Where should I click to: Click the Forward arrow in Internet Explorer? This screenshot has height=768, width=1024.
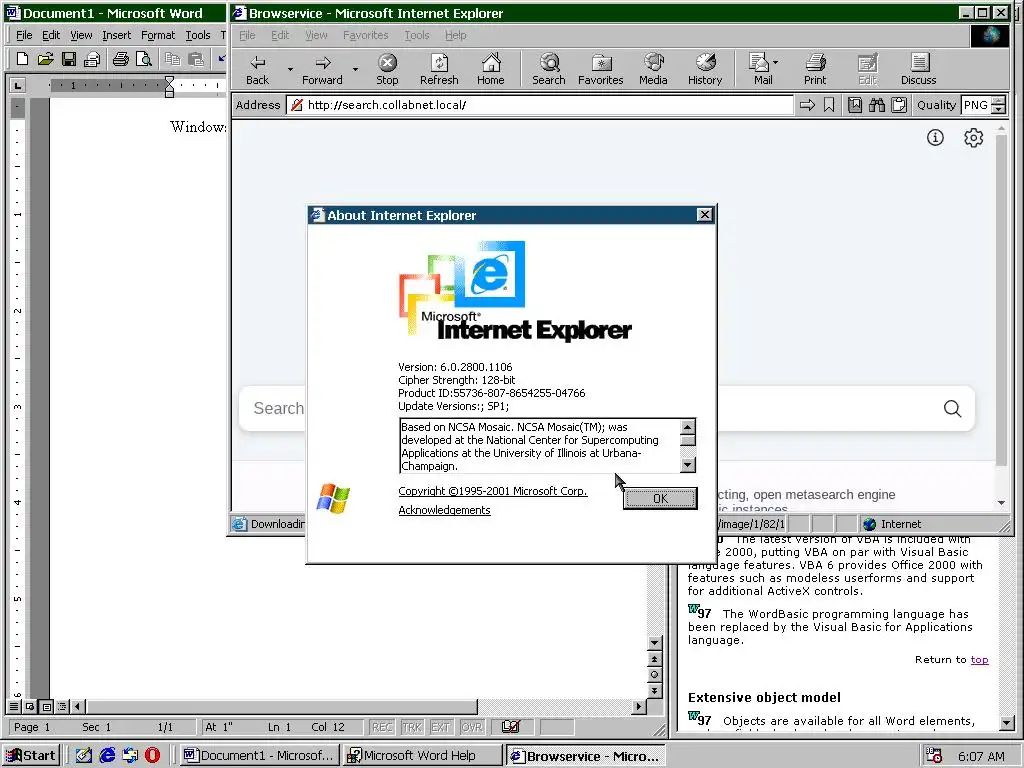click(322, 70)
